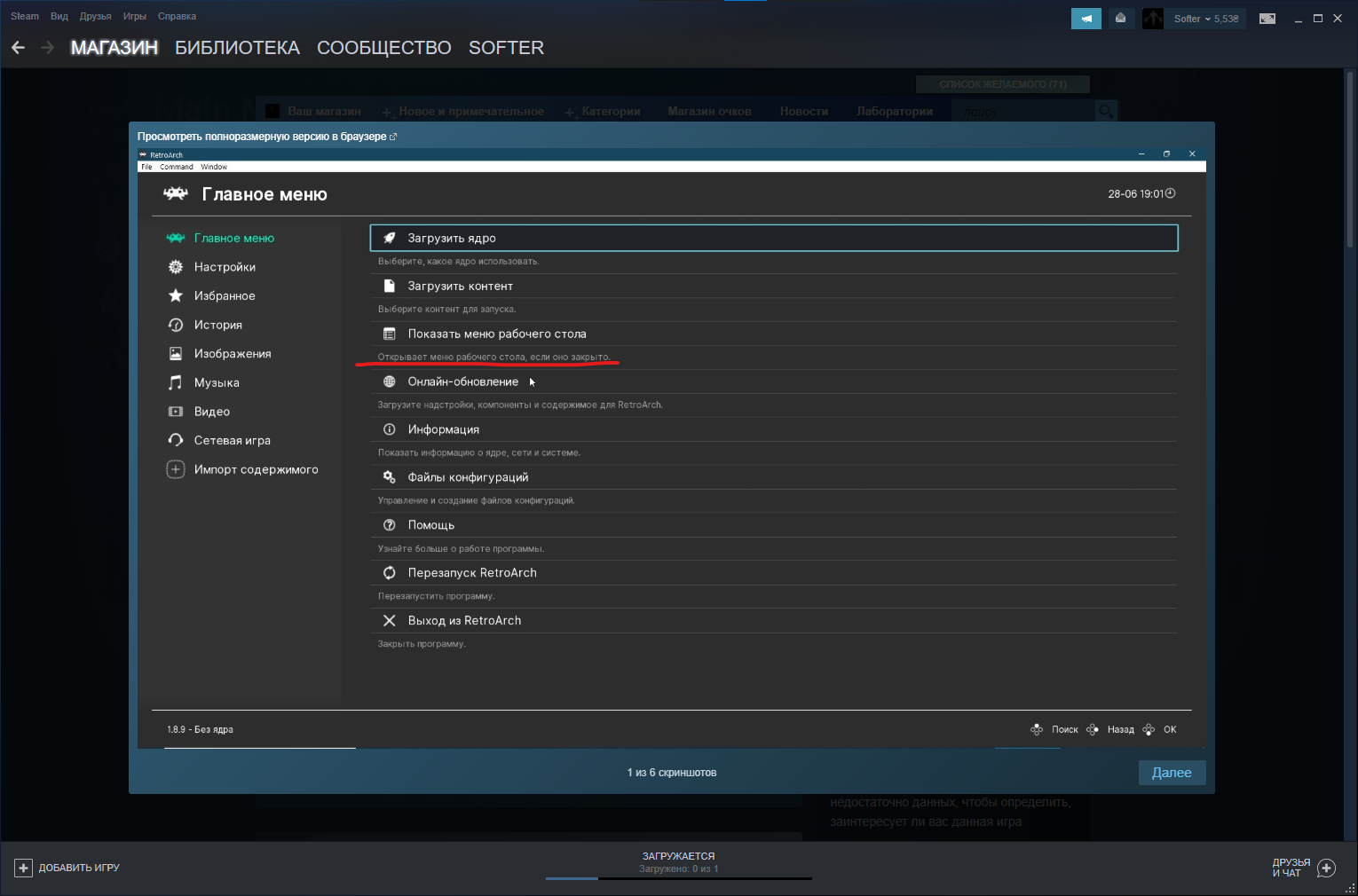The height and width of the screenshot is (896, 1358).
Task: Open the Новое и примечательное store menu
Action: [470, 111]
